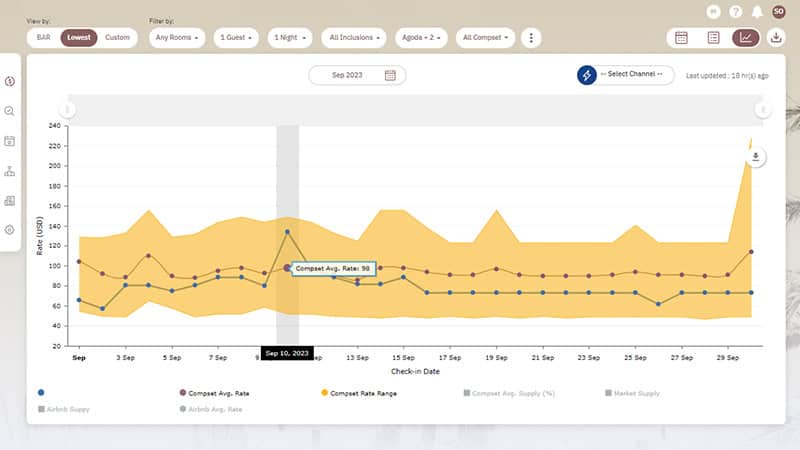Viewport: 800px width, 450px height.
Task: Toggle Compset Rate Range legend series
Action: point(359,394)
